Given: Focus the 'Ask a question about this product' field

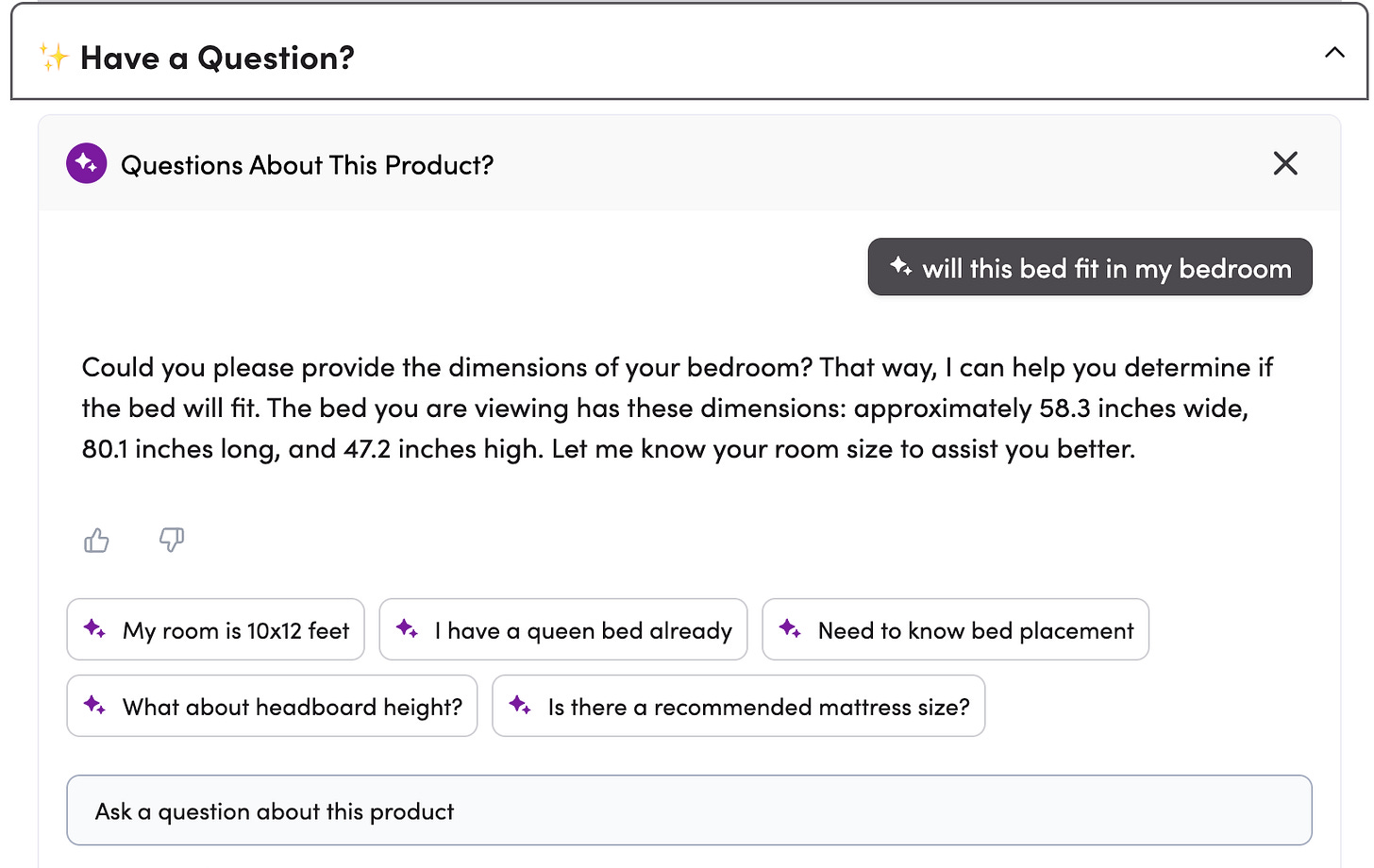Looking at the screenshot, I should (x=689, y=810).
